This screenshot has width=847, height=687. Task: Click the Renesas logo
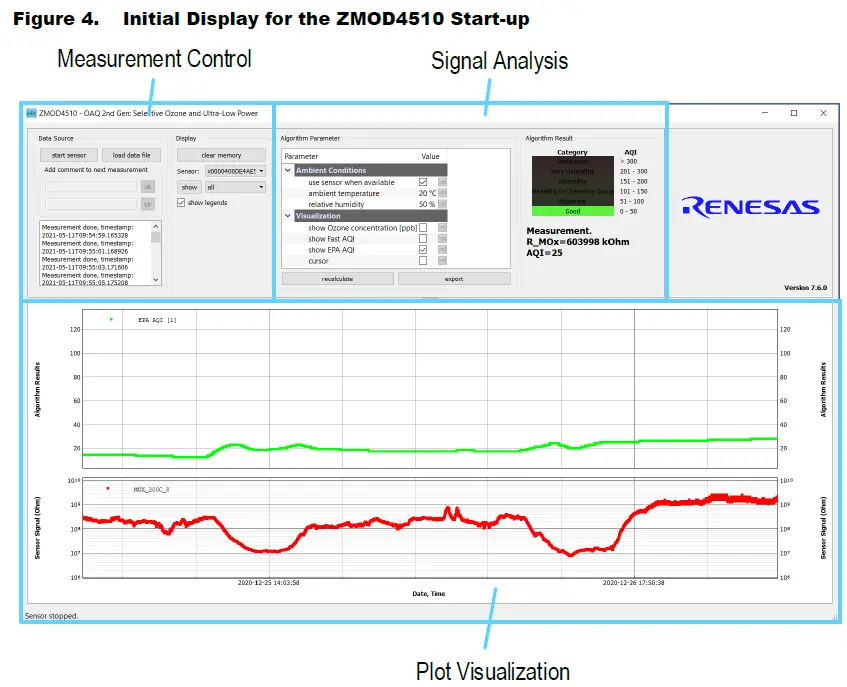point(750,207)
